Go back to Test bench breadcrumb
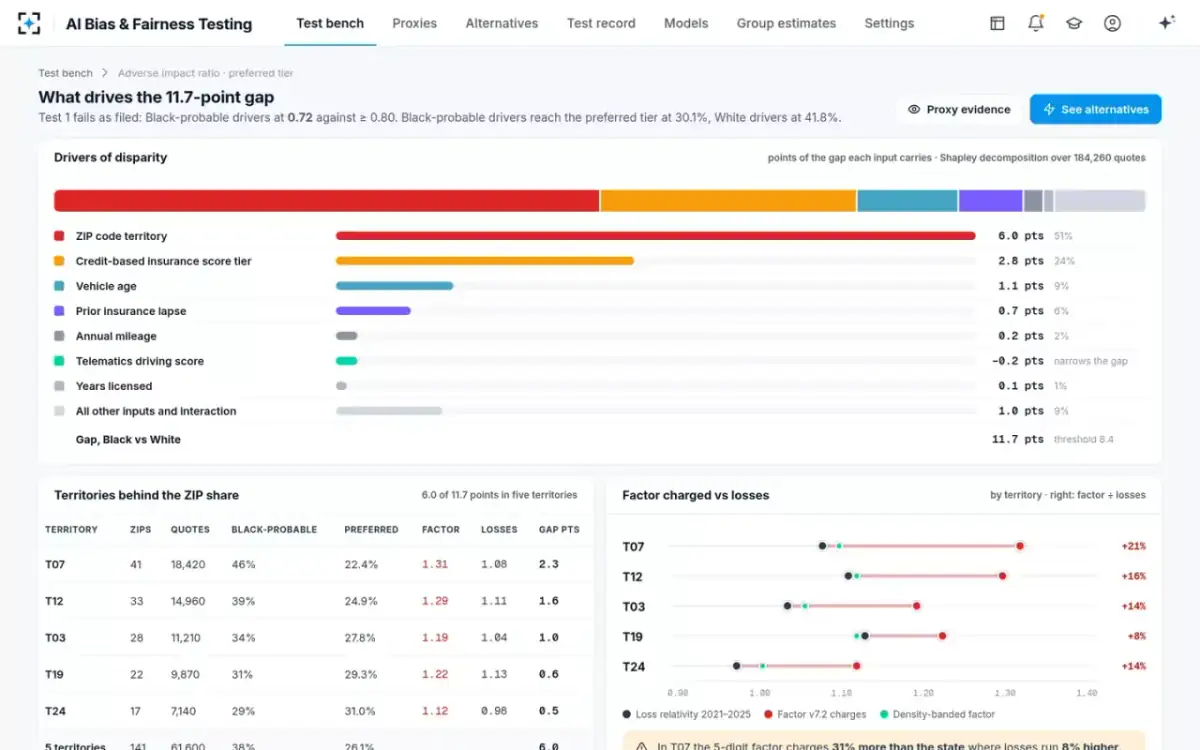The width and height of the screenshot is (1200, 750). (65, 73)
